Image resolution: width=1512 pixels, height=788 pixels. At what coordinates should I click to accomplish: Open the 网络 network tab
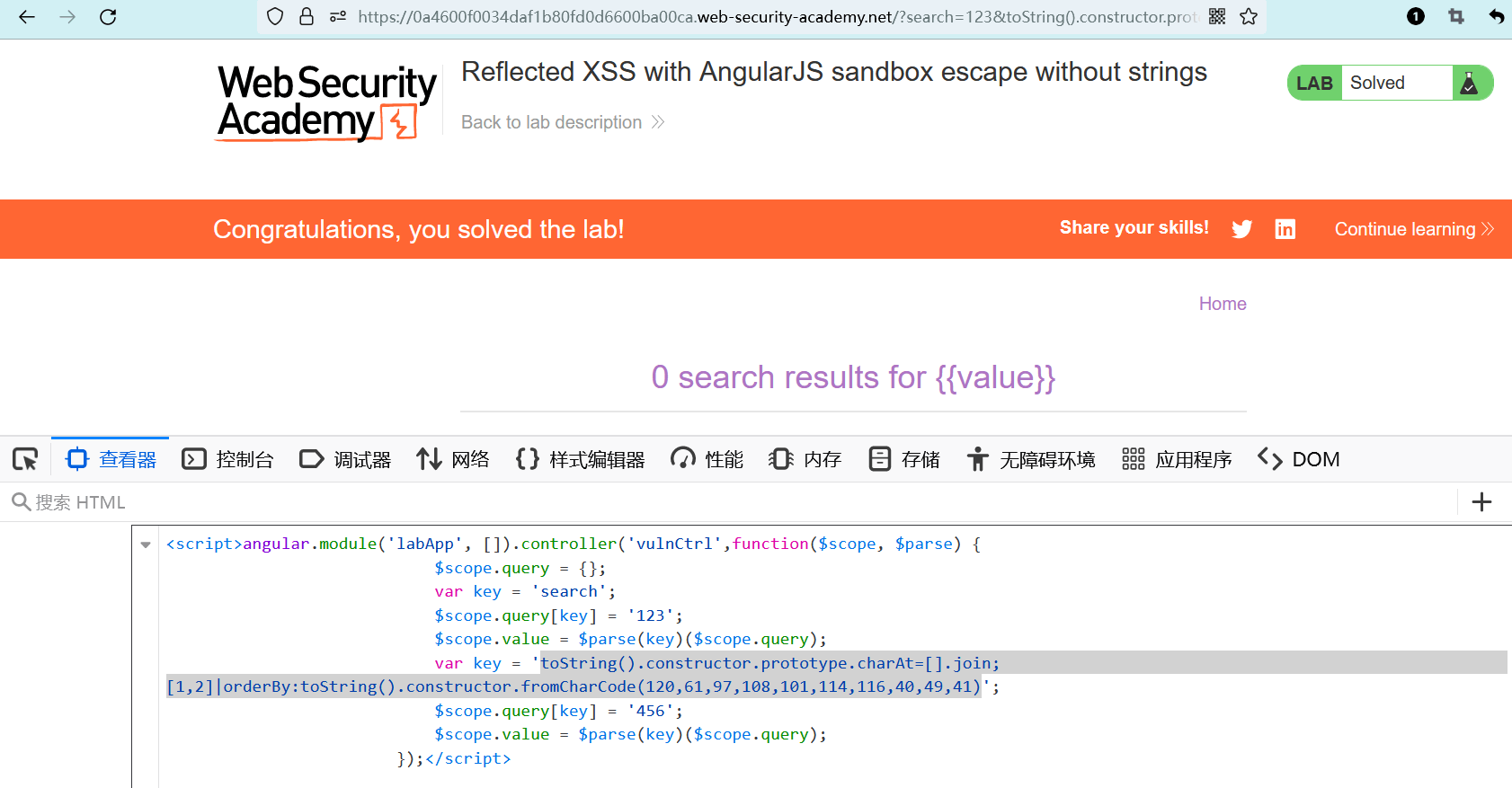pyautogui.click(x=453, y=459)
